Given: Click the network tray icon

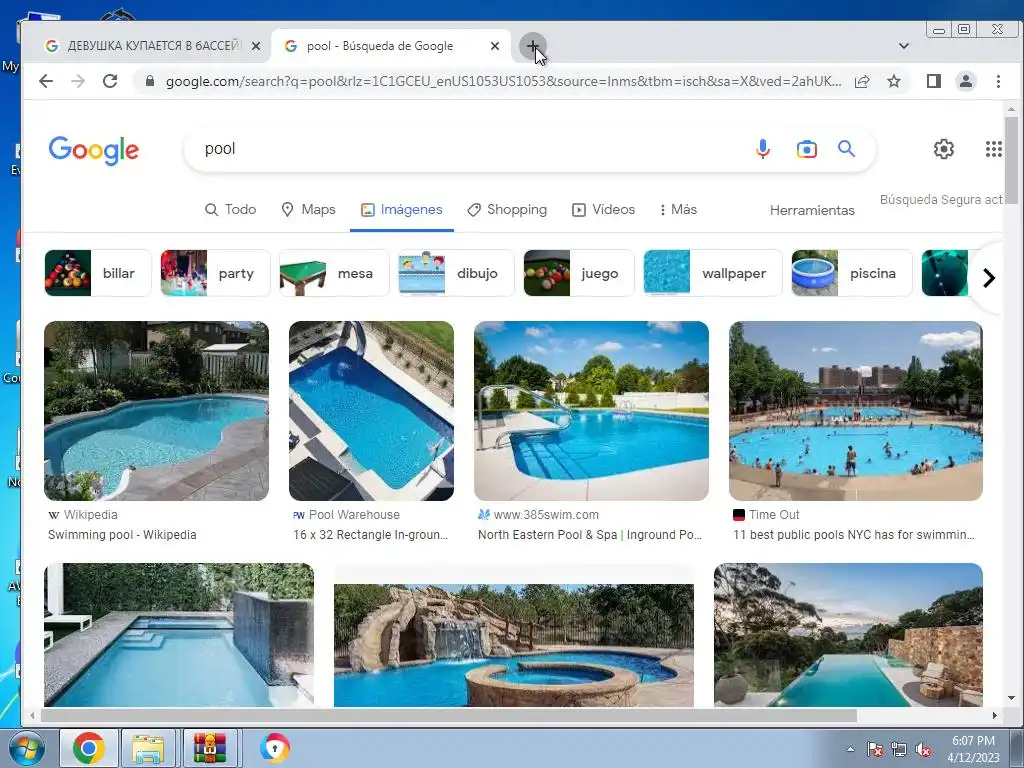Looking at the screenshot, I should pyautogui.click(x=899, y=750).
